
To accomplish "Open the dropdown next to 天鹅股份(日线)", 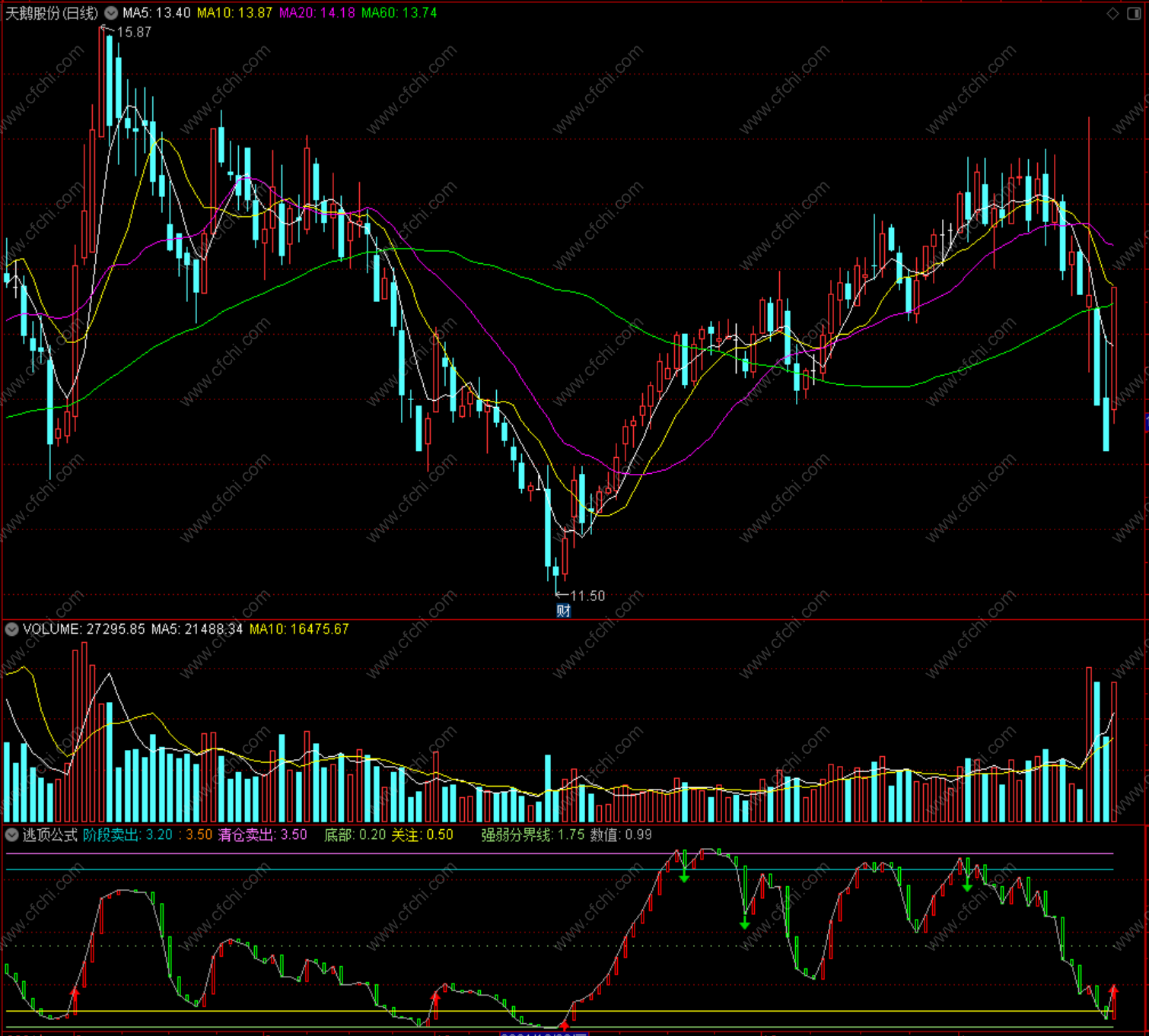I will [111, 13].
